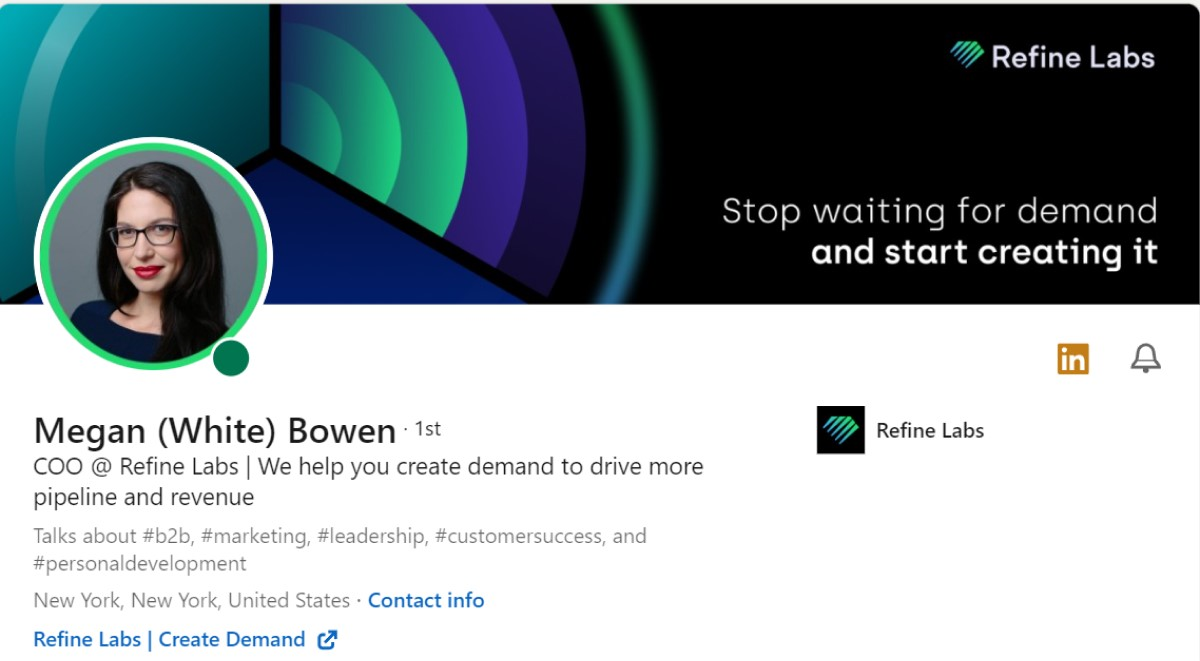Click the #personaldevelopment hashtag text

tap(140, 564)
